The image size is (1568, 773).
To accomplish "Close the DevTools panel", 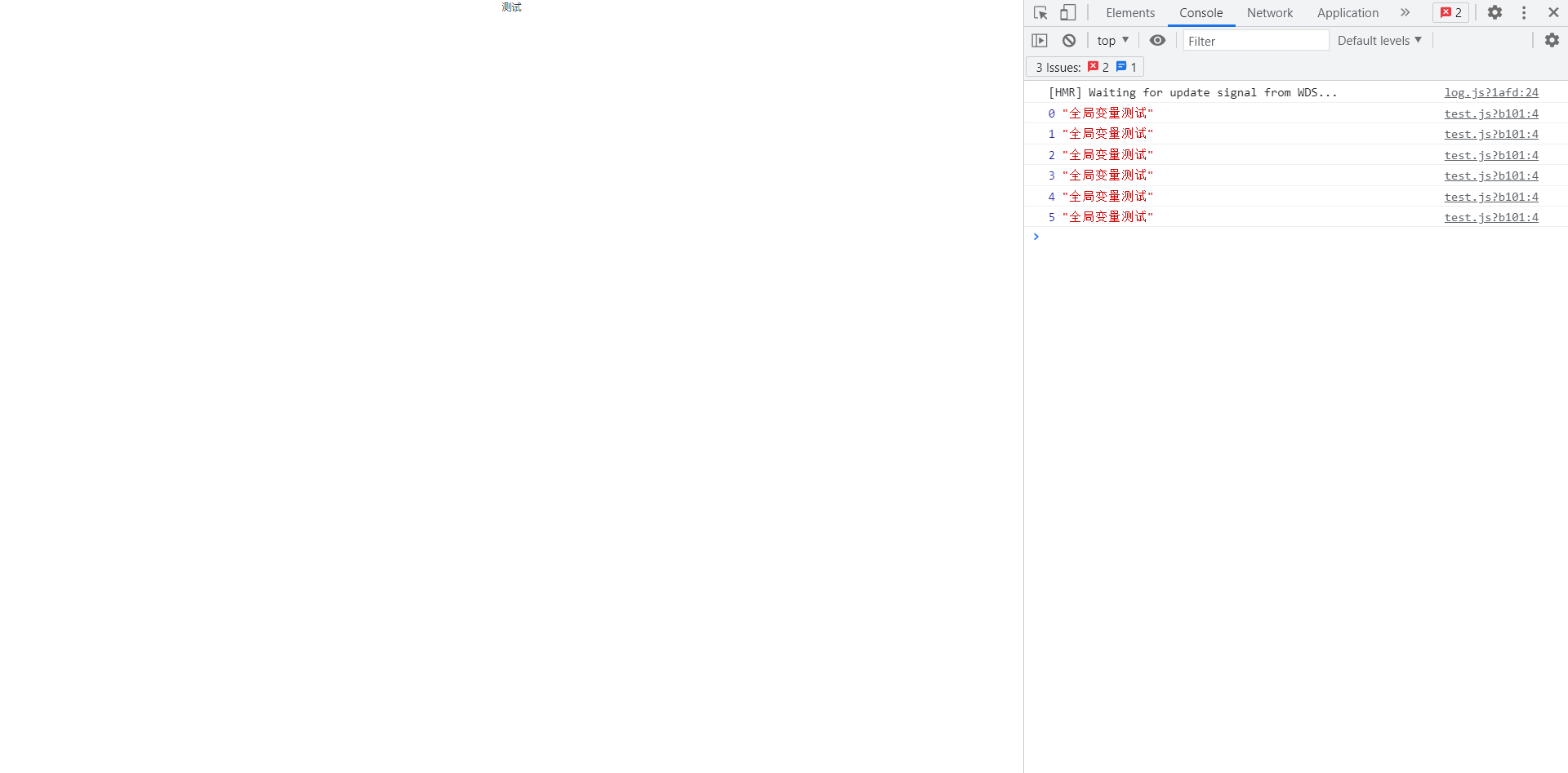I will coord(1553,12).
